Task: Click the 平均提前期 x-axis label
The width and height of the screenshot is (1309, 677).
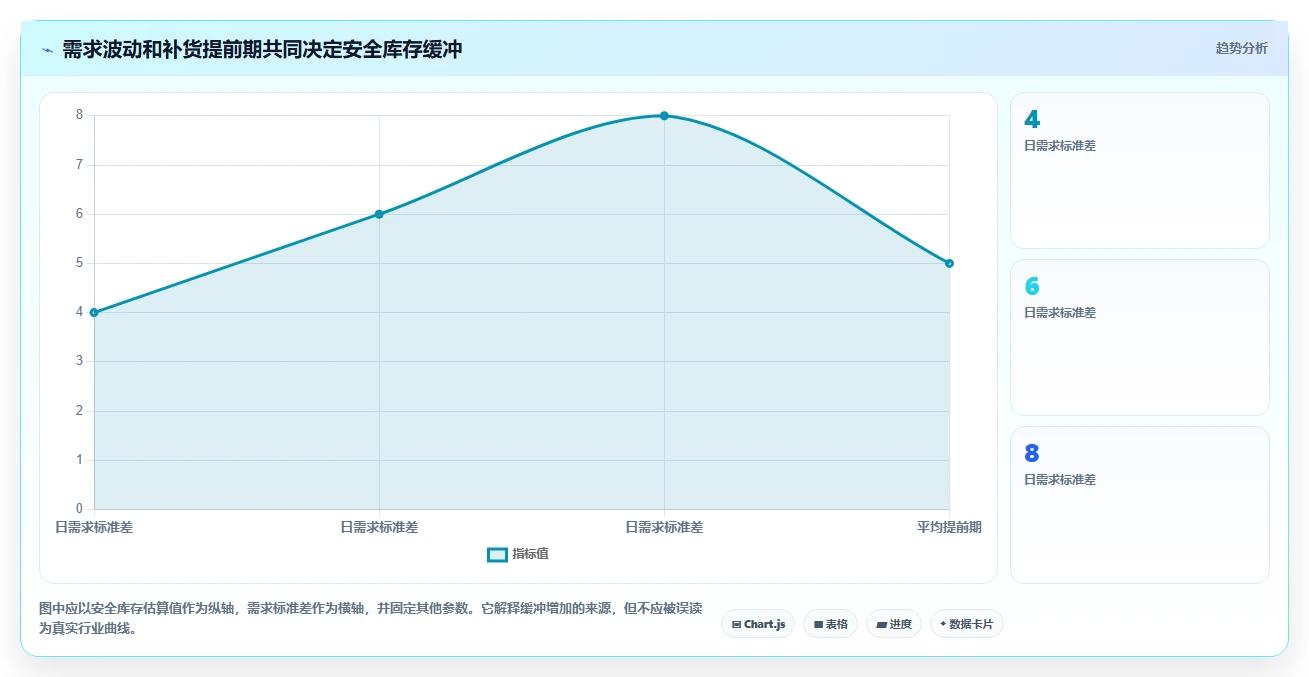Action: click(x=949, y=527)
